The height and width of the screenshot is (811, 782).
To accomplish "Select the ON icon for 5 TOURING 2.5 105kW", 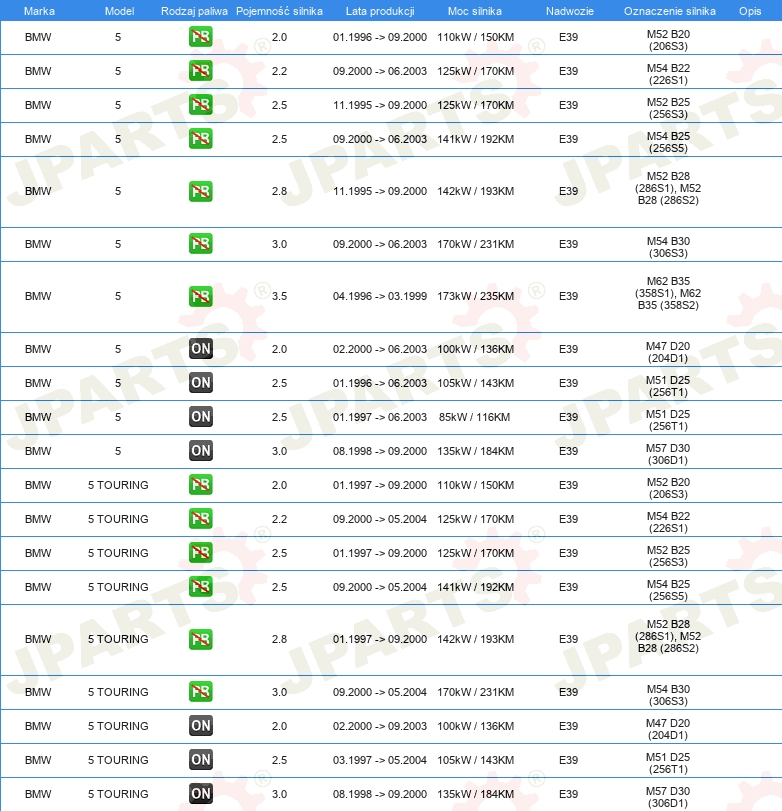I will click(x=201, y=760).
